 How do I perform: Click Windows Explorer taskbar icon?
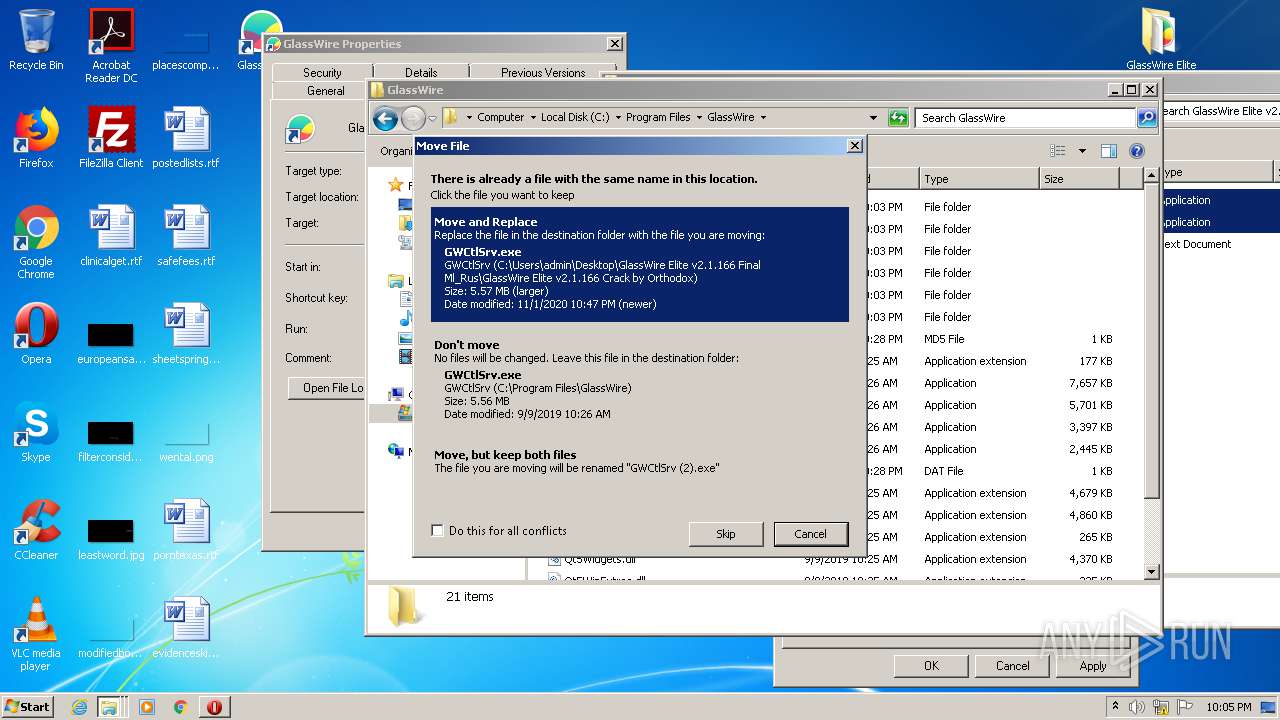(x=108, y=707)
